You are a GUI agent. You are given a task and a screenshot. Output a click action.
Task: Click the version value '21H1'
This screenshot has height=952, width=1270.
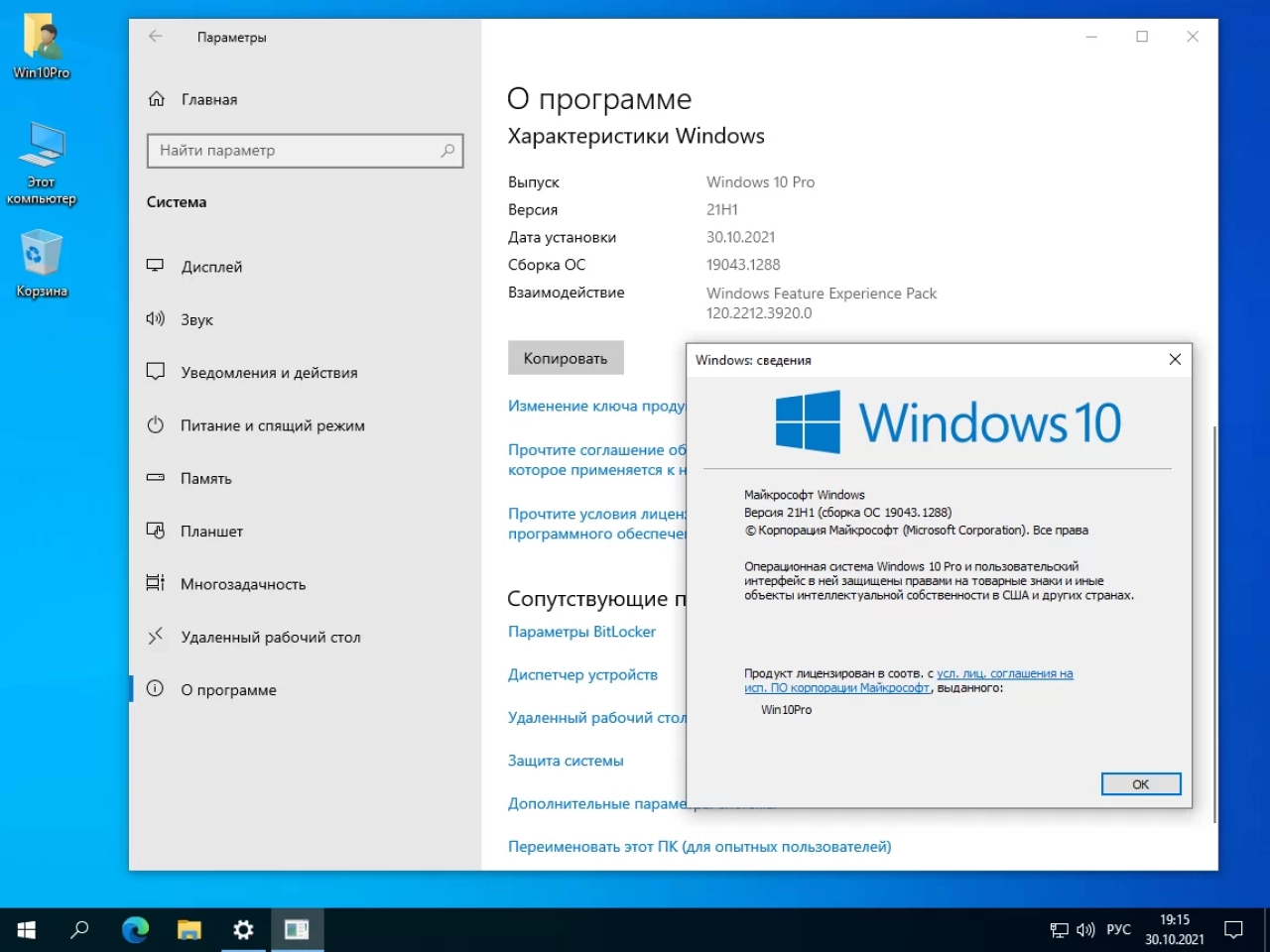coord(722,209)
